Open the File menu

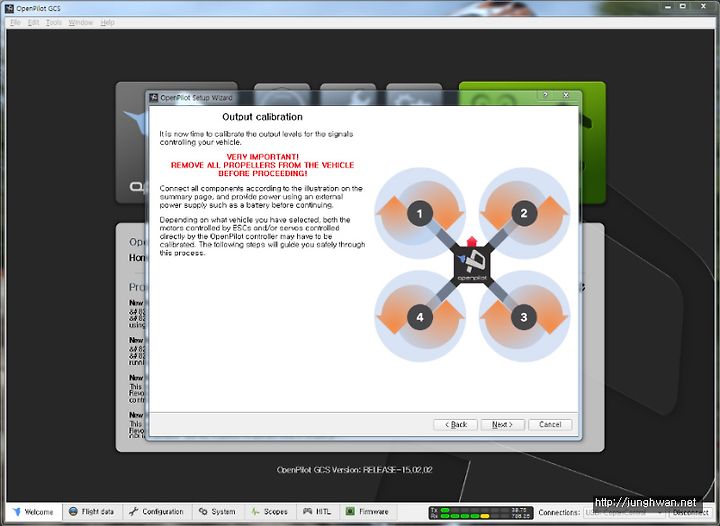tap(15, 22)
